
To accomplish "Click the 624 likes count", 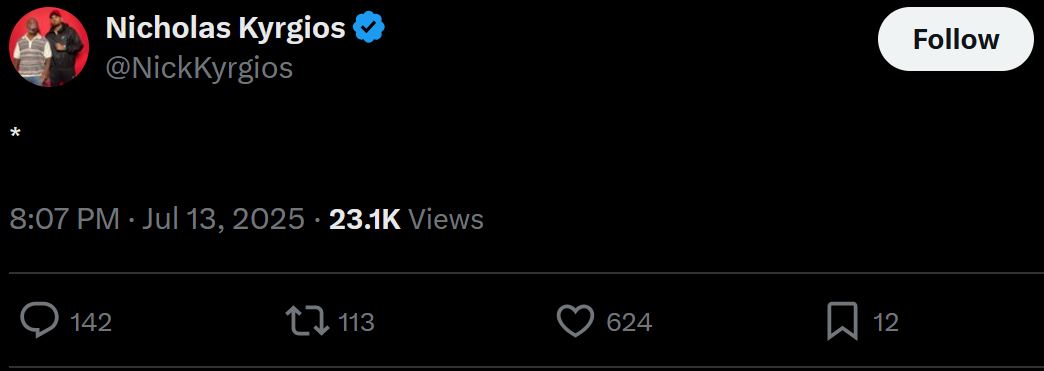I will pos(629,322).
